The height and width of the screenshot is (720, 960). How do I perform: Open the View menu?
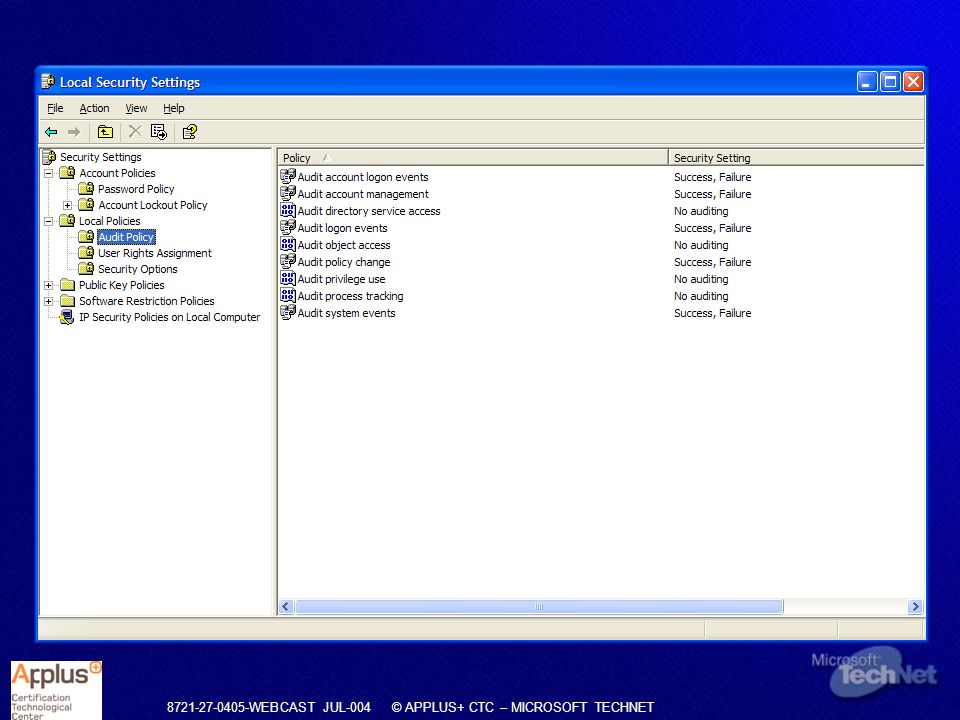point(136,108)
